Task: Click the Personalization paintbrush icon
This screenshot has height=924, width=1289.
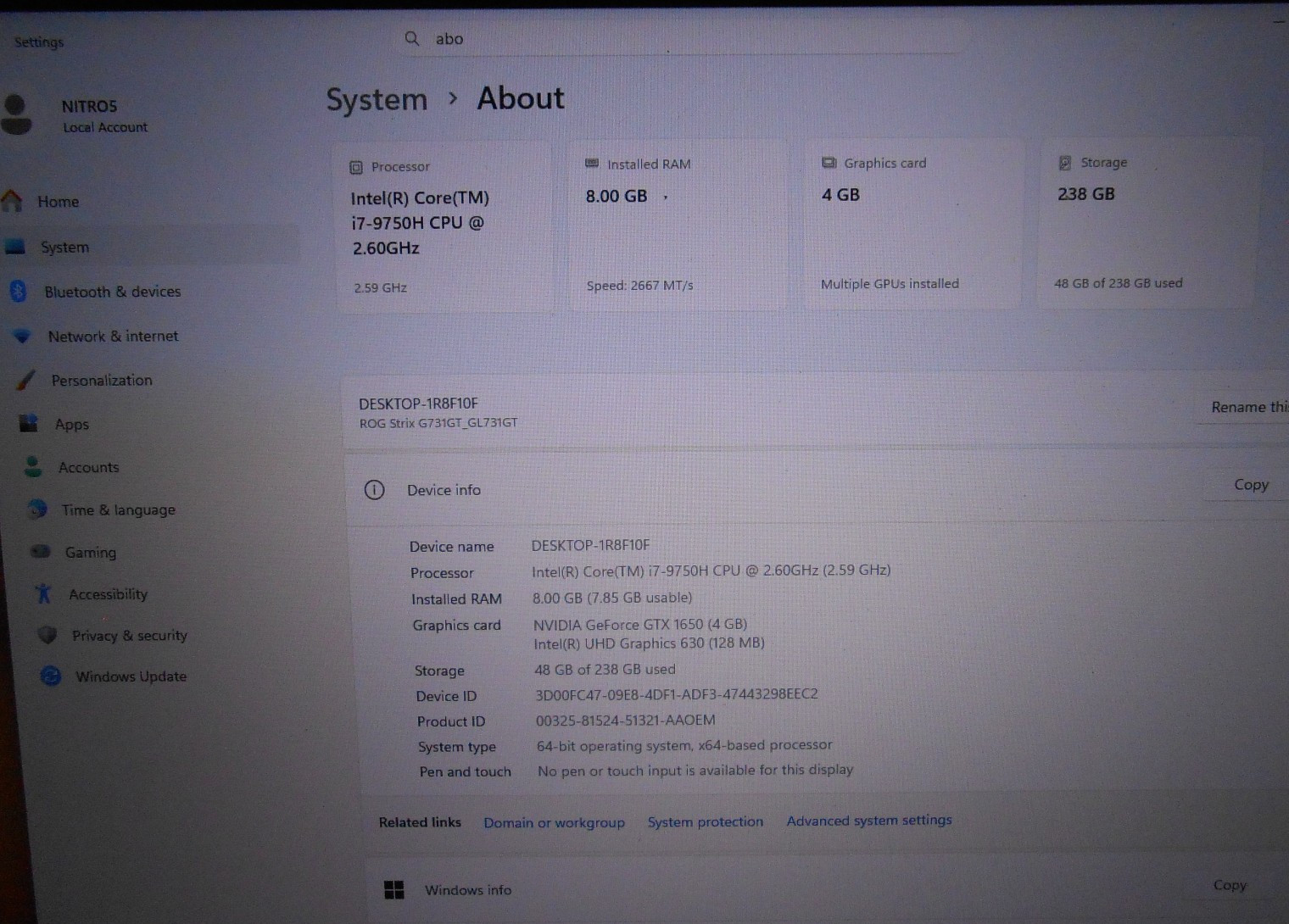Action: coord(26,380)
